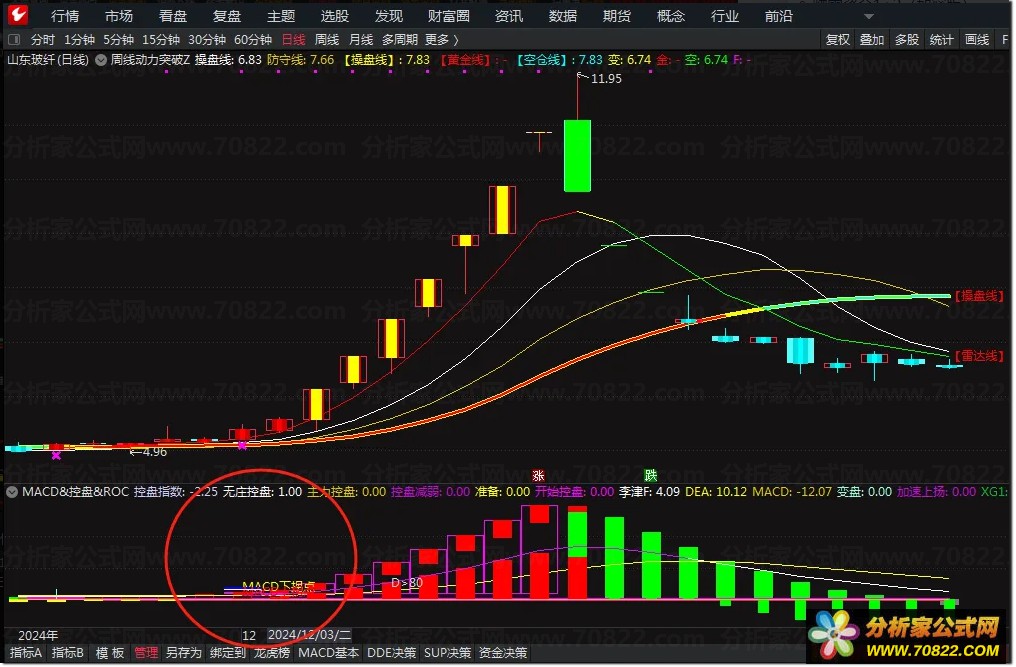Open the 主题 menu
The width and height of the screenshot is (1016, 667).
tap(281, 16)
